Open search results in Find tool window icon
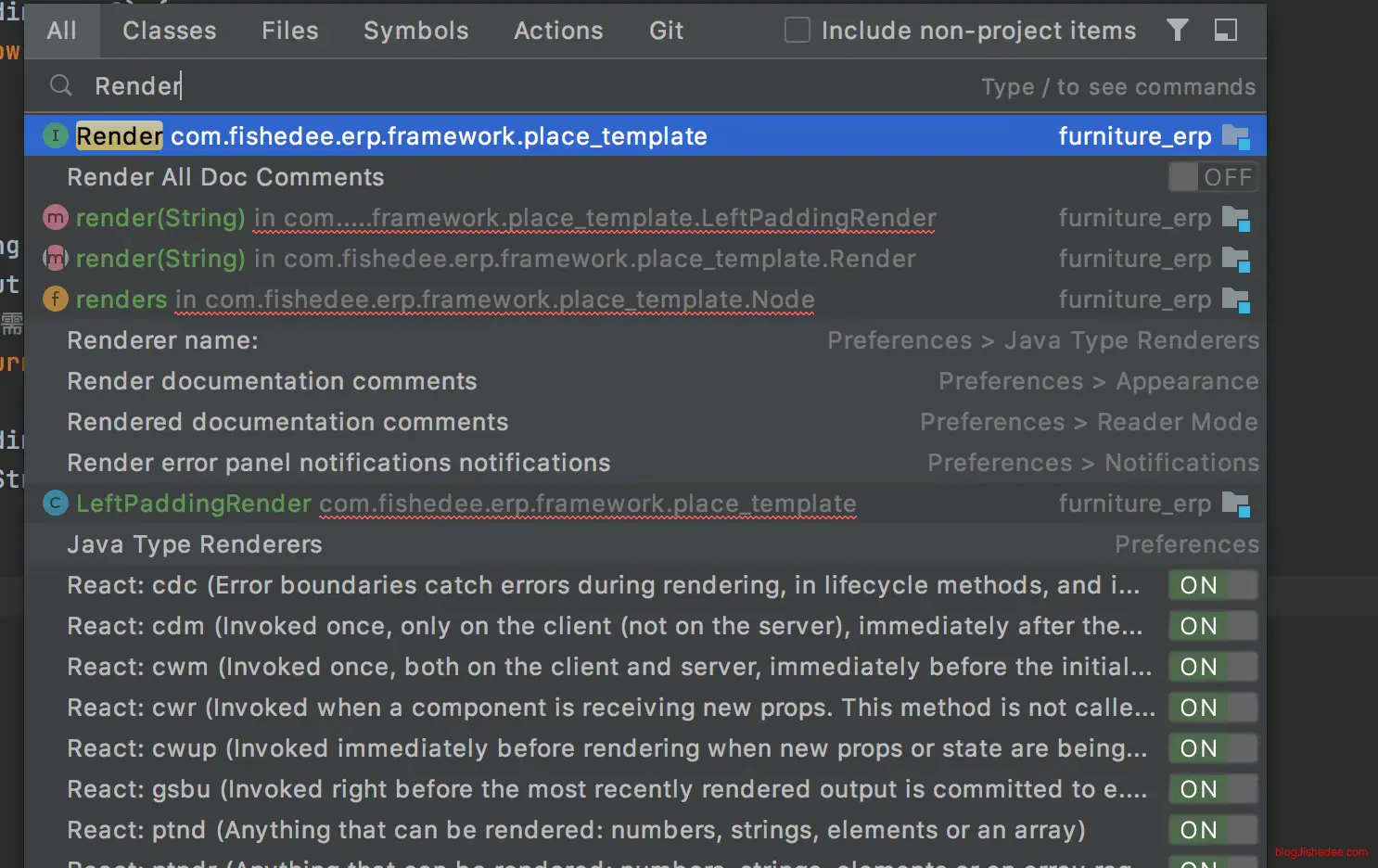Image resolution: width=1378 pixels, height=868 pixels. [x=1225, y=31]
